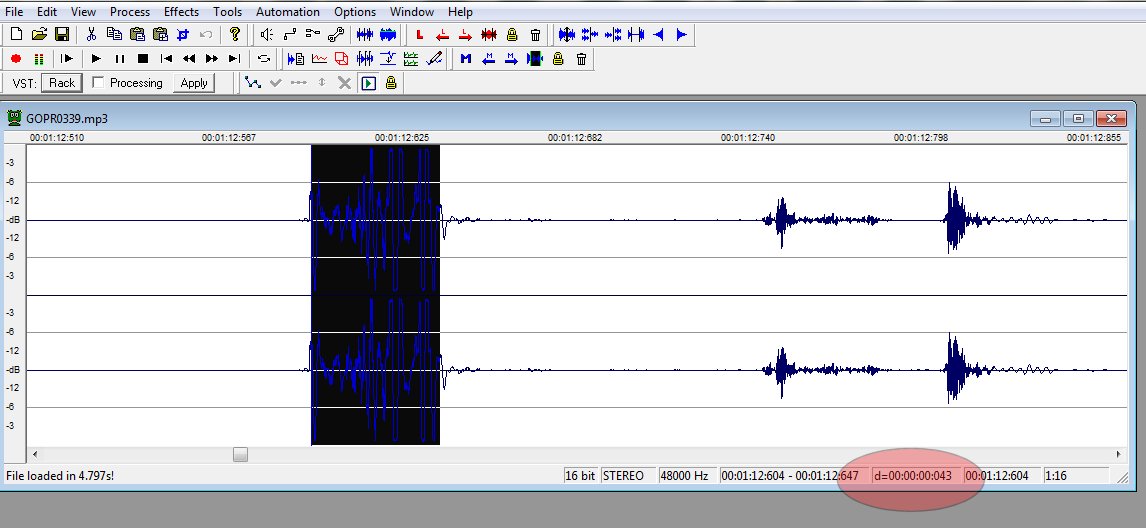Apply the VST effects
Viewport: 1146px width, 528px height.
(194, 83)
